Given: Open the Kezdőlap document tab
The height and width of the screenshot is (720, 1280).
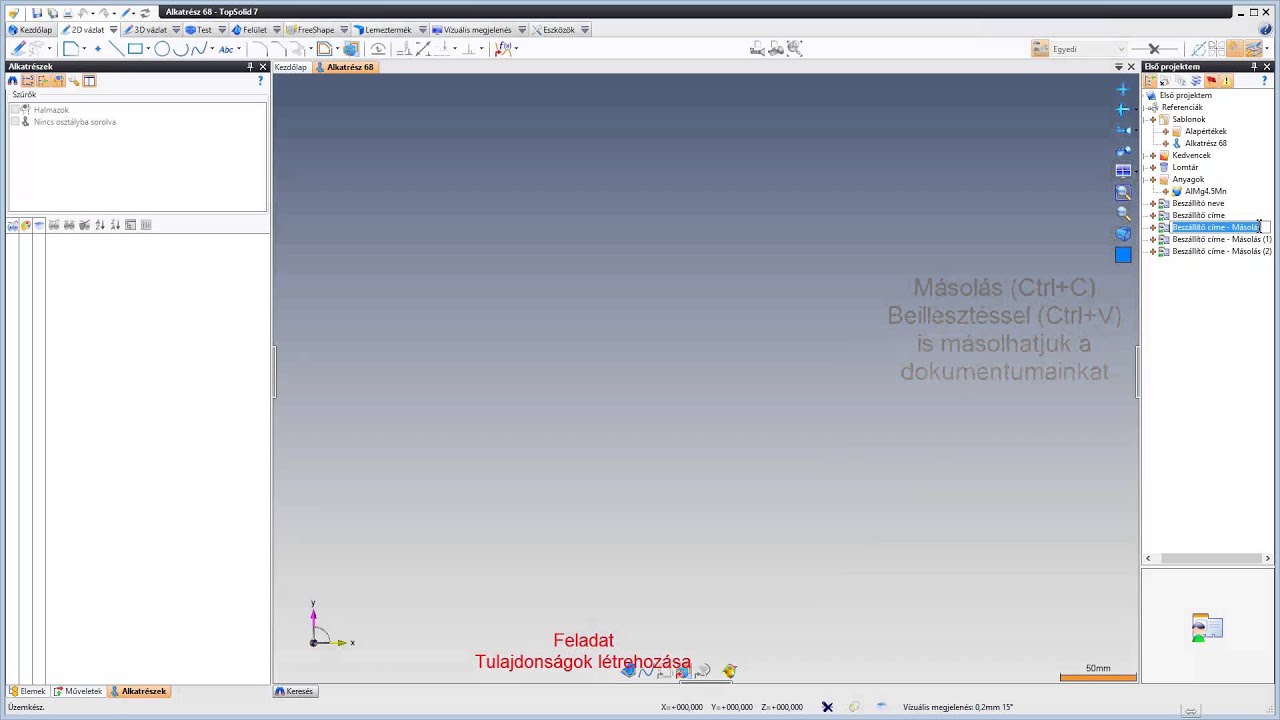Looking at the screenshot, I should (x=291, y=67).
